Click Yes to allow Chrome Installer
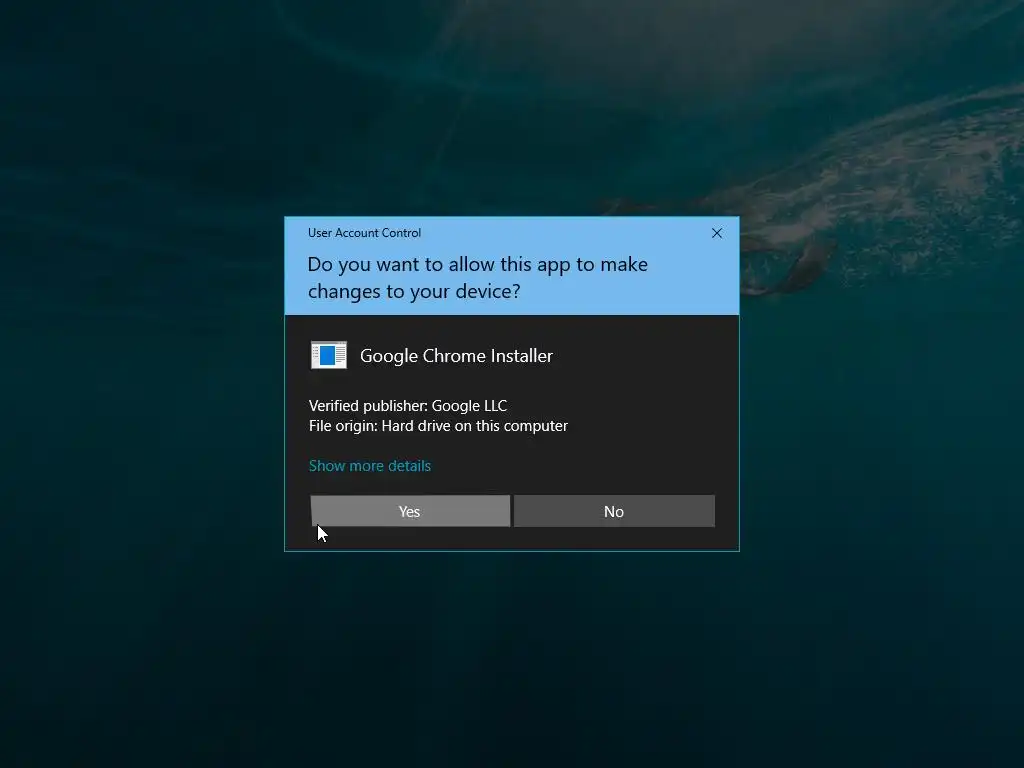This screenshot has height=768, width=1024. point(410,511)
